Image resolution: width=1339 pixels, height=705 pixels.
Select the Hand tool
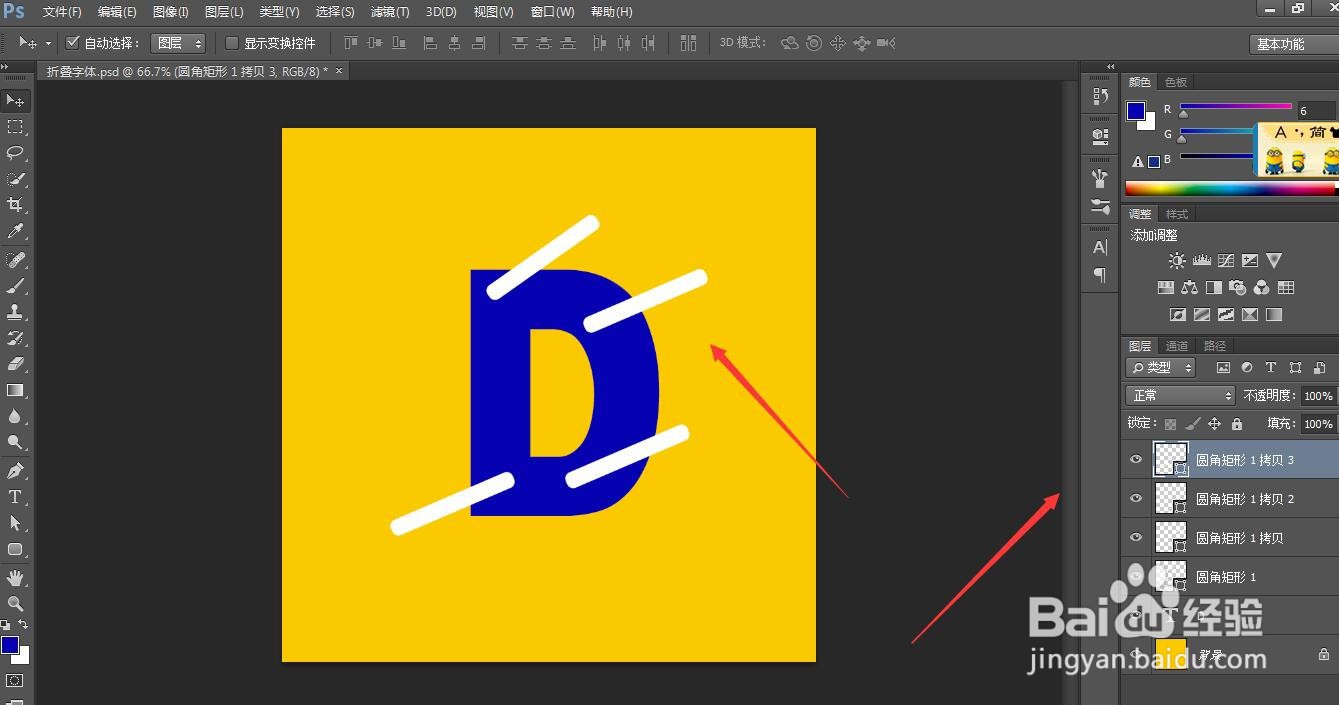[x=15, y=578]
